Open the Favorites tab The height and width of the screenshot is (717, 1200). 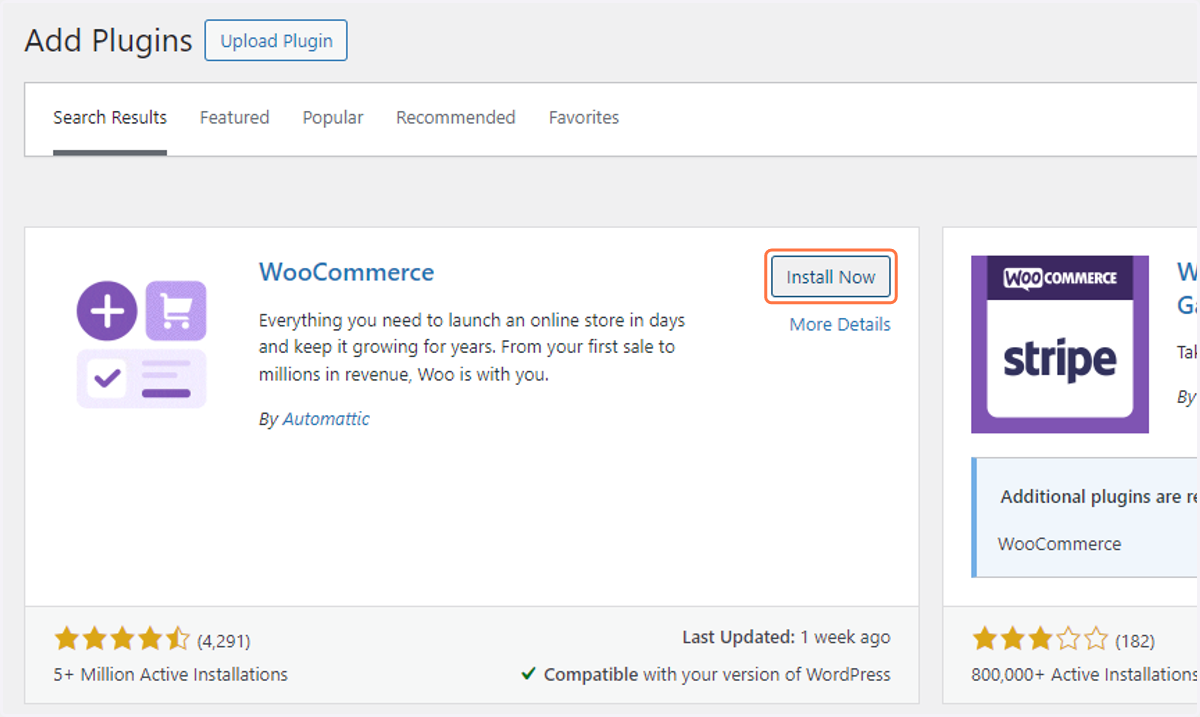click(584, 118)
